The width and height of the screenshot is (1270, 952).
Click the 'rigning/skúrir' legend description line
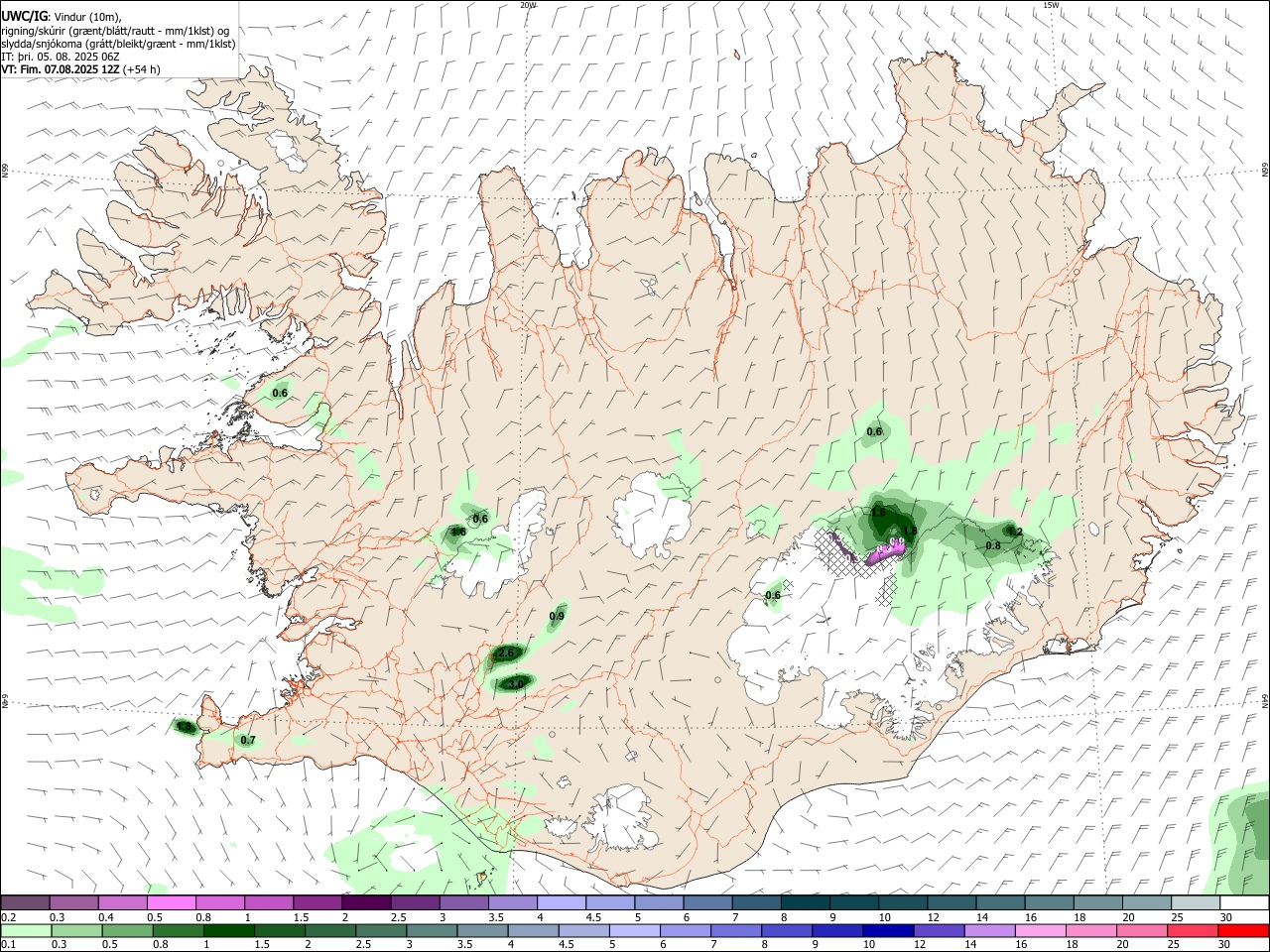point(115,31)
